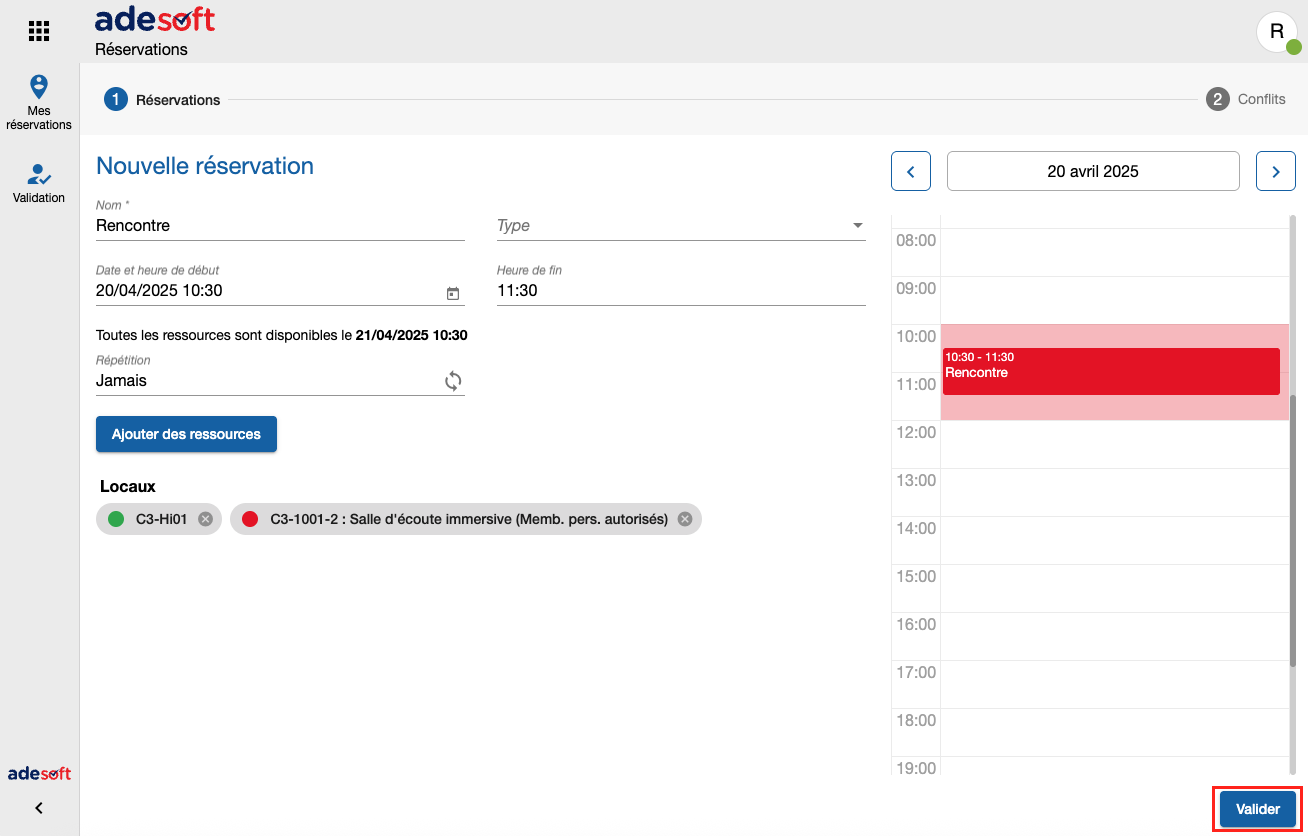The width and height of the screenshot is (1308, 836).
Task: Remove the C3-Hi01 room chip
Action: [x=205, y=519]
